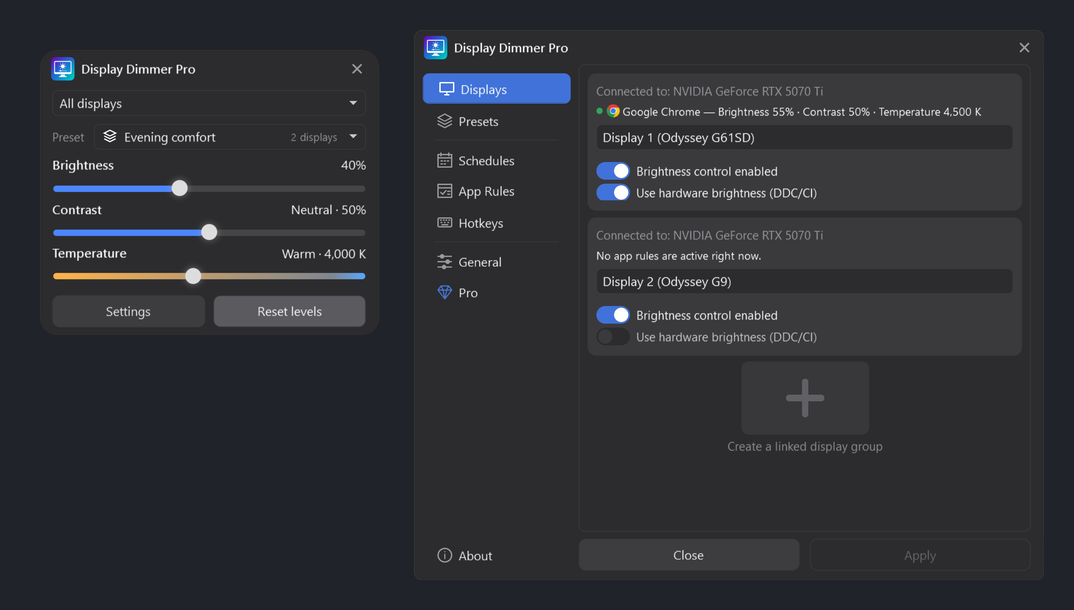This screenshot has height=610, width=1074.
Task: Click the Presets layers icon in sidebar
Action: point(445,121)
